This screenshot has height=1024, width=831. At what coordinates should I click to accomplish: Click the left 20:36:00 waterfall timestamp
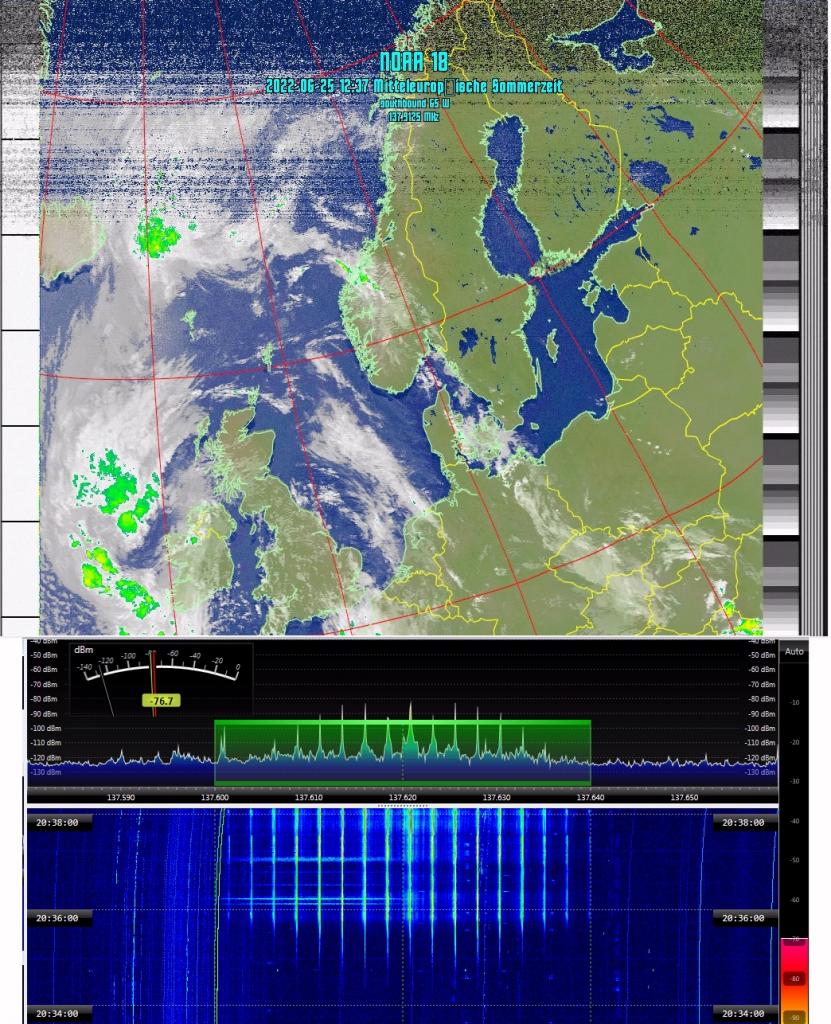coord(57,918)
